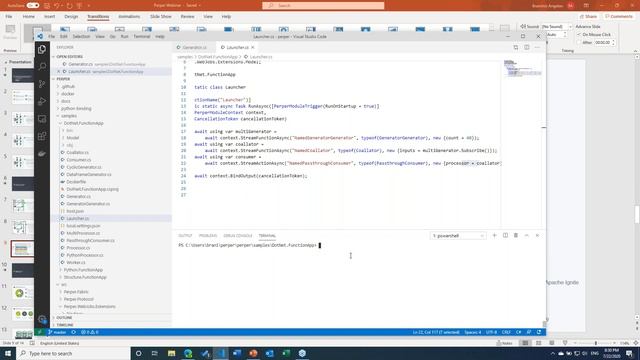Click the synchronize changes icon in status bar

[x=73, y=332]
